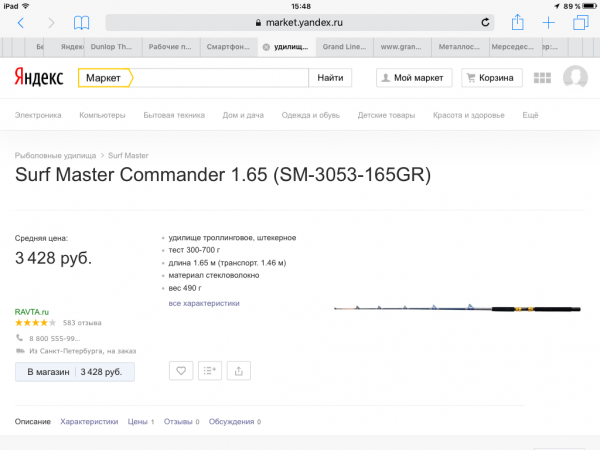Go to Surf Master breadcrumb
This screenshot has height=450, width=600.
click(x=128, y=156)
